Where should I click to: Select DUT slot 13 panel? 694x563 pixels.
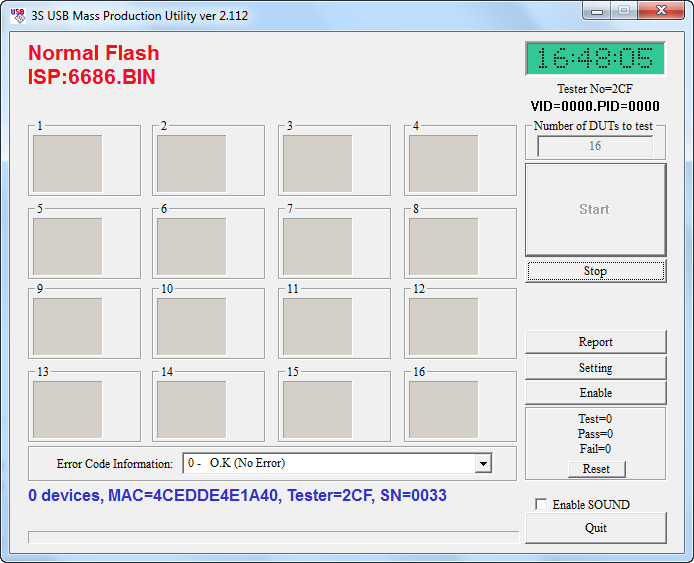click(85, 406)
